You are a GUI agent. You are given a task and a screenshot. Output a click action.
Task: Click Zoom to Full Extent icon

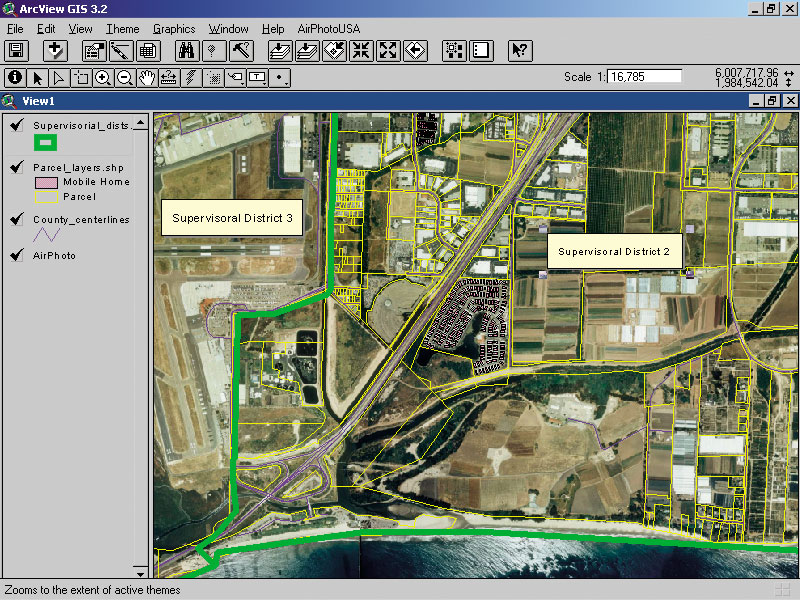tap(279, 51)
